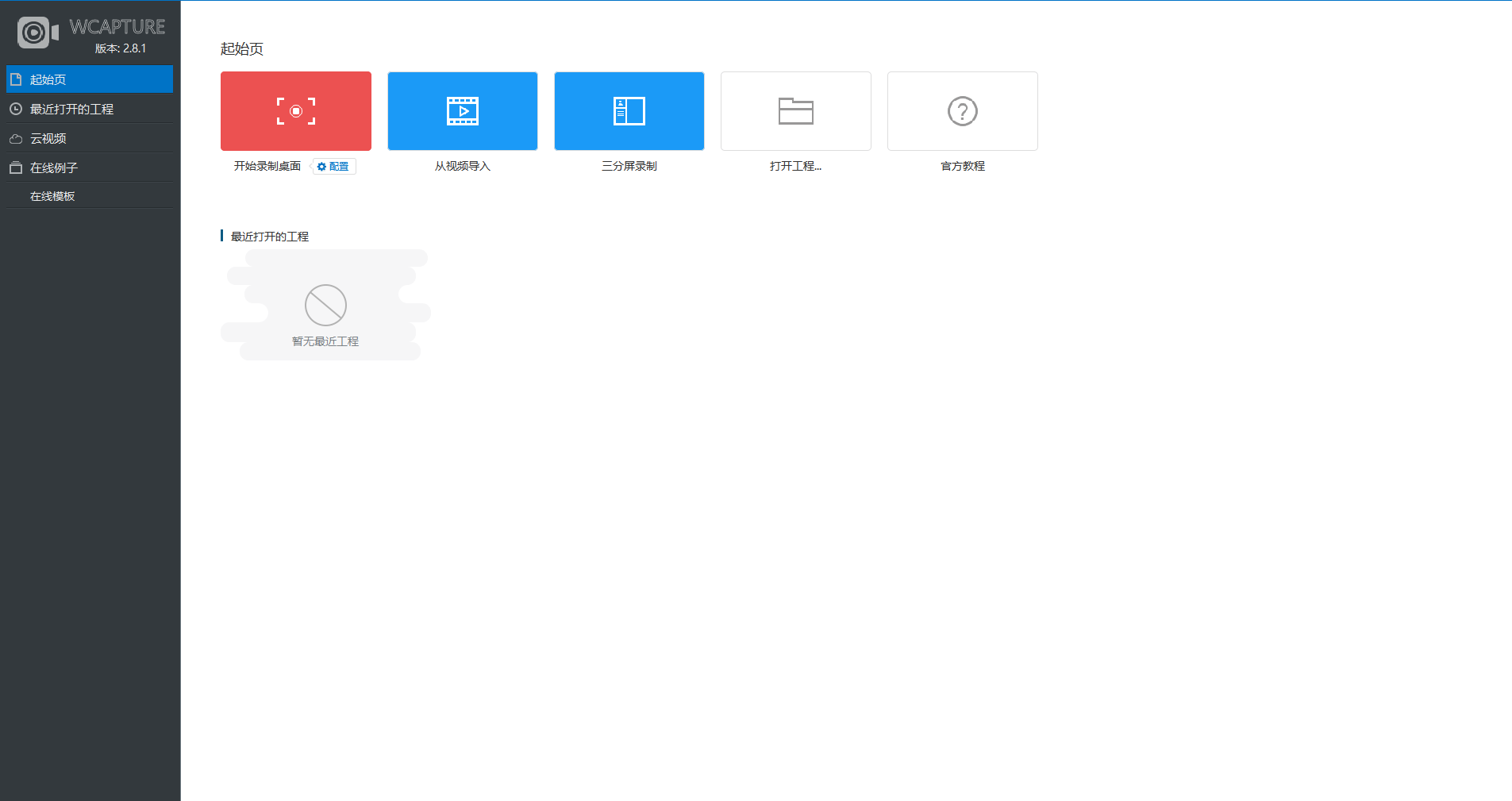Click the open project folder tile
Viewport: 1512px width, 801px height.
pyautogui.click(x=796, y=111)
